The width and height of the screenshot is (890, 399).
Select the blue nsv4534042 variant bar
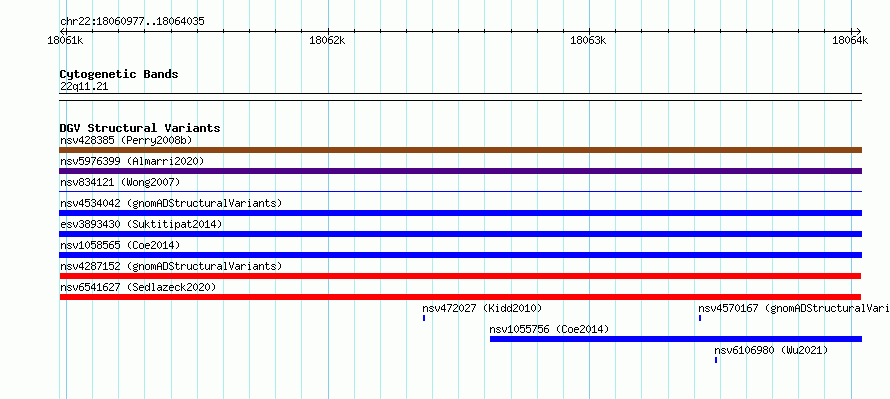pos(460,213)
